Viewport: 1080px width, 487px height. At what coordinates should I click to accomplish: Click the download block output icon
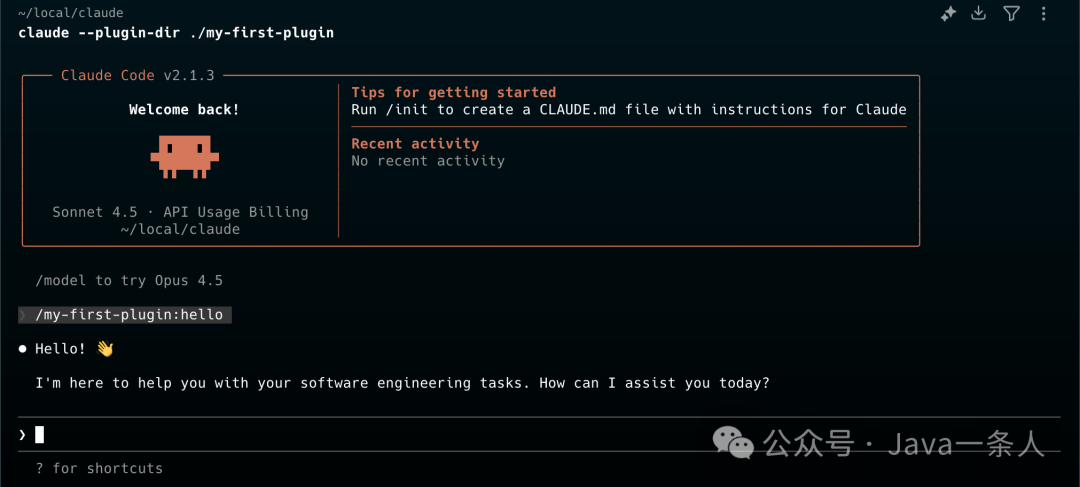(979, 14)
